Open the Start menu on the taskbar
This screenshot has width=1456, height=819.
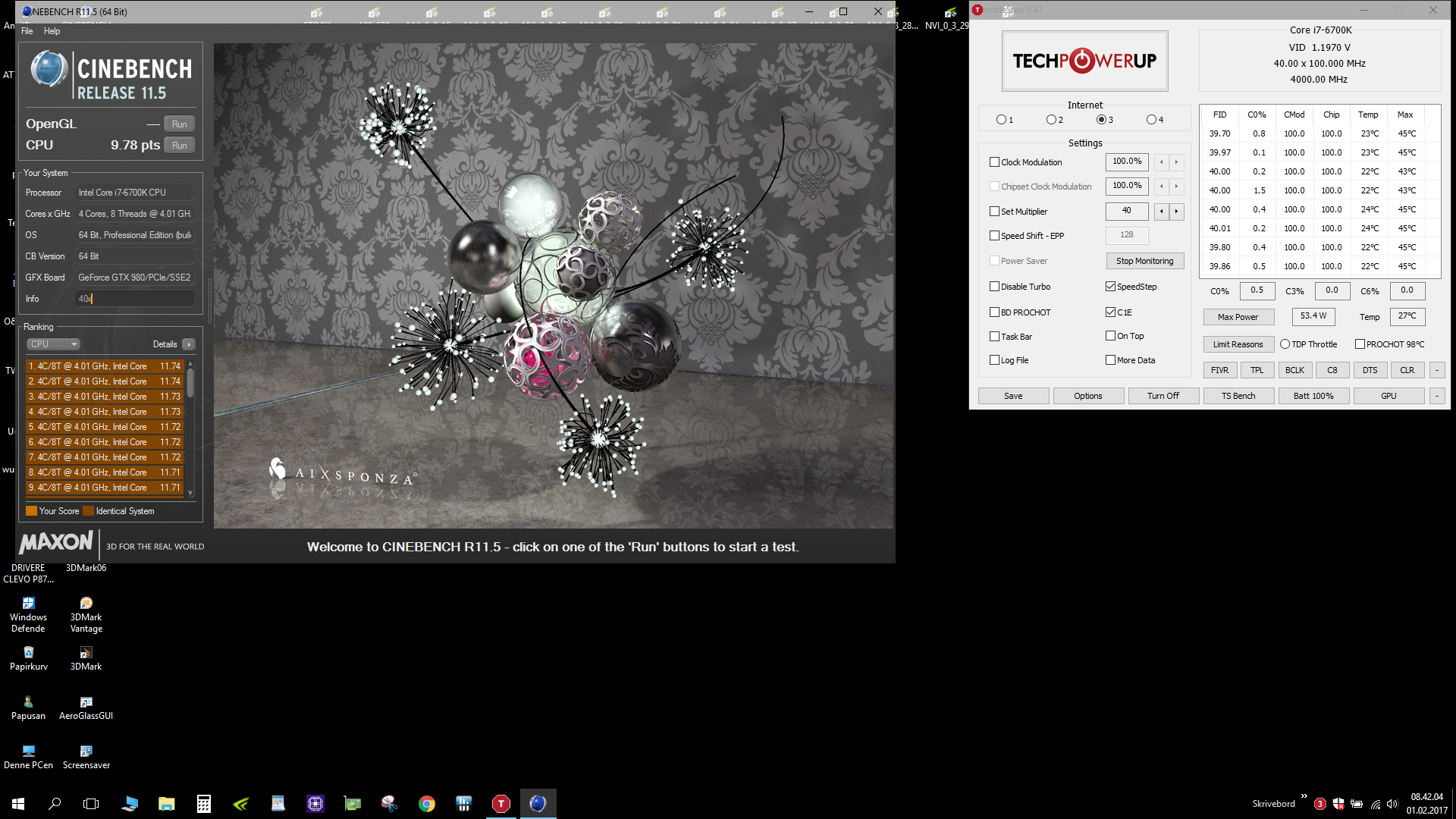[18, 804]
